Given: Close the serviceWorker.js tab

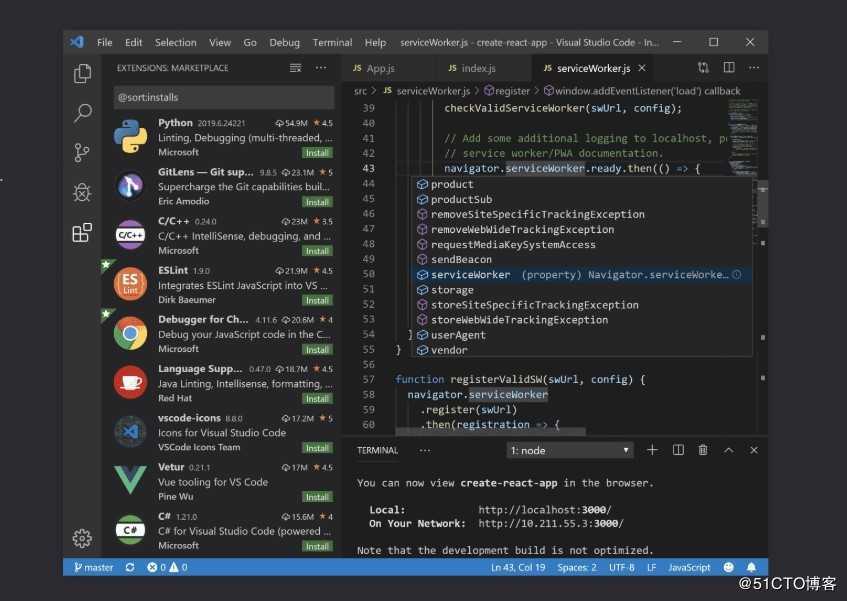Looking at the screenshot, I should pos(642,68).
